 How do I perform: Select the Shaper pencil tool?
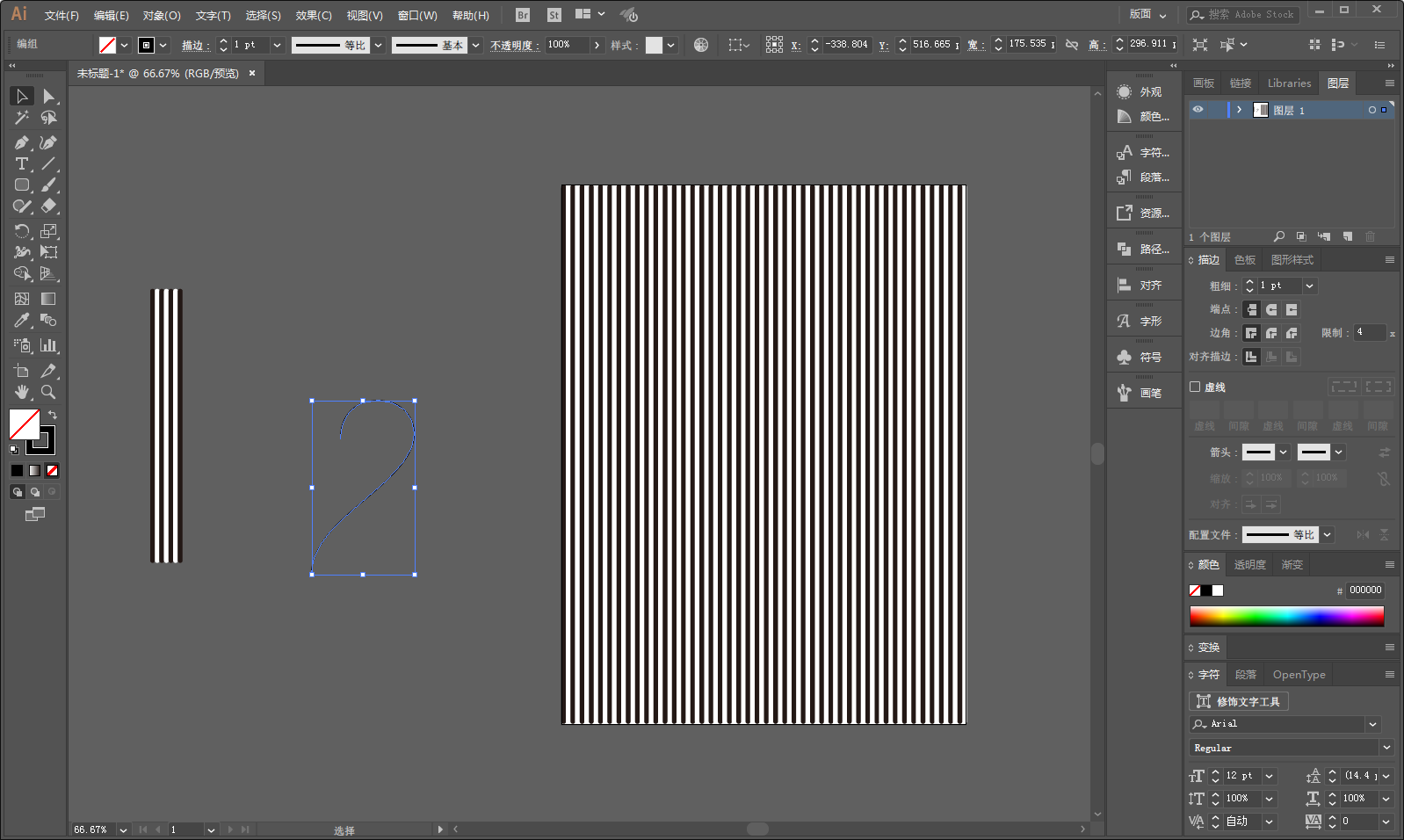[22, 206]
